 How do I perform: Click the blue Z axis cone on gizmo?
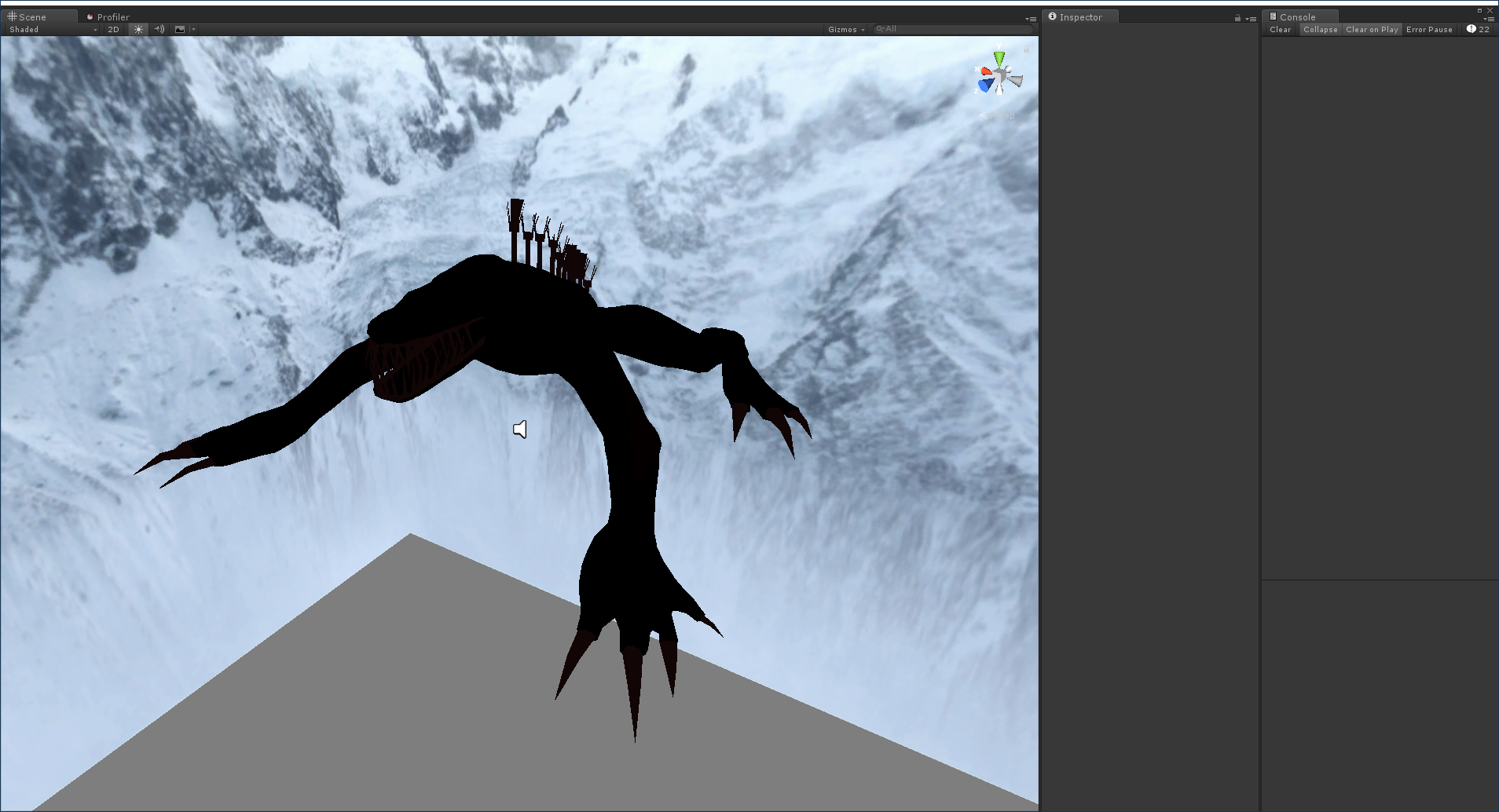(x=985, y=85)
